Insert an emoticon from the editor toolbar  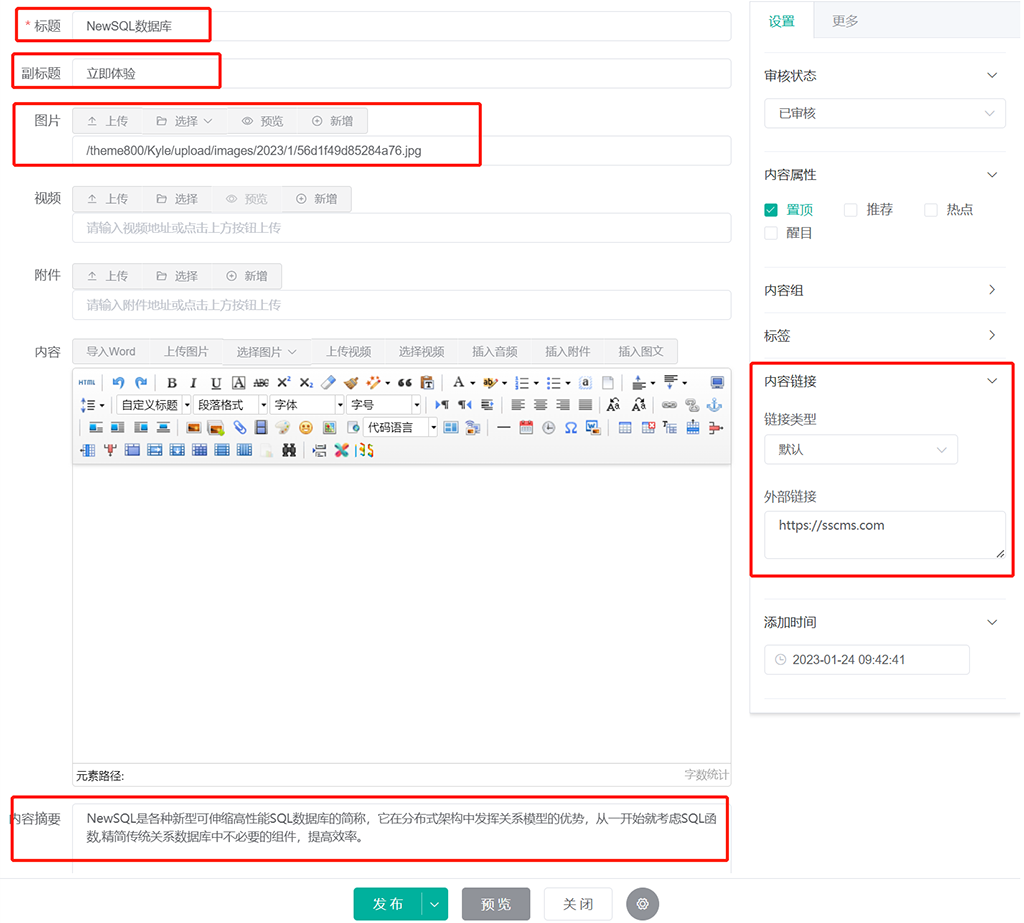pyautogui.click(x=306, y=427)
